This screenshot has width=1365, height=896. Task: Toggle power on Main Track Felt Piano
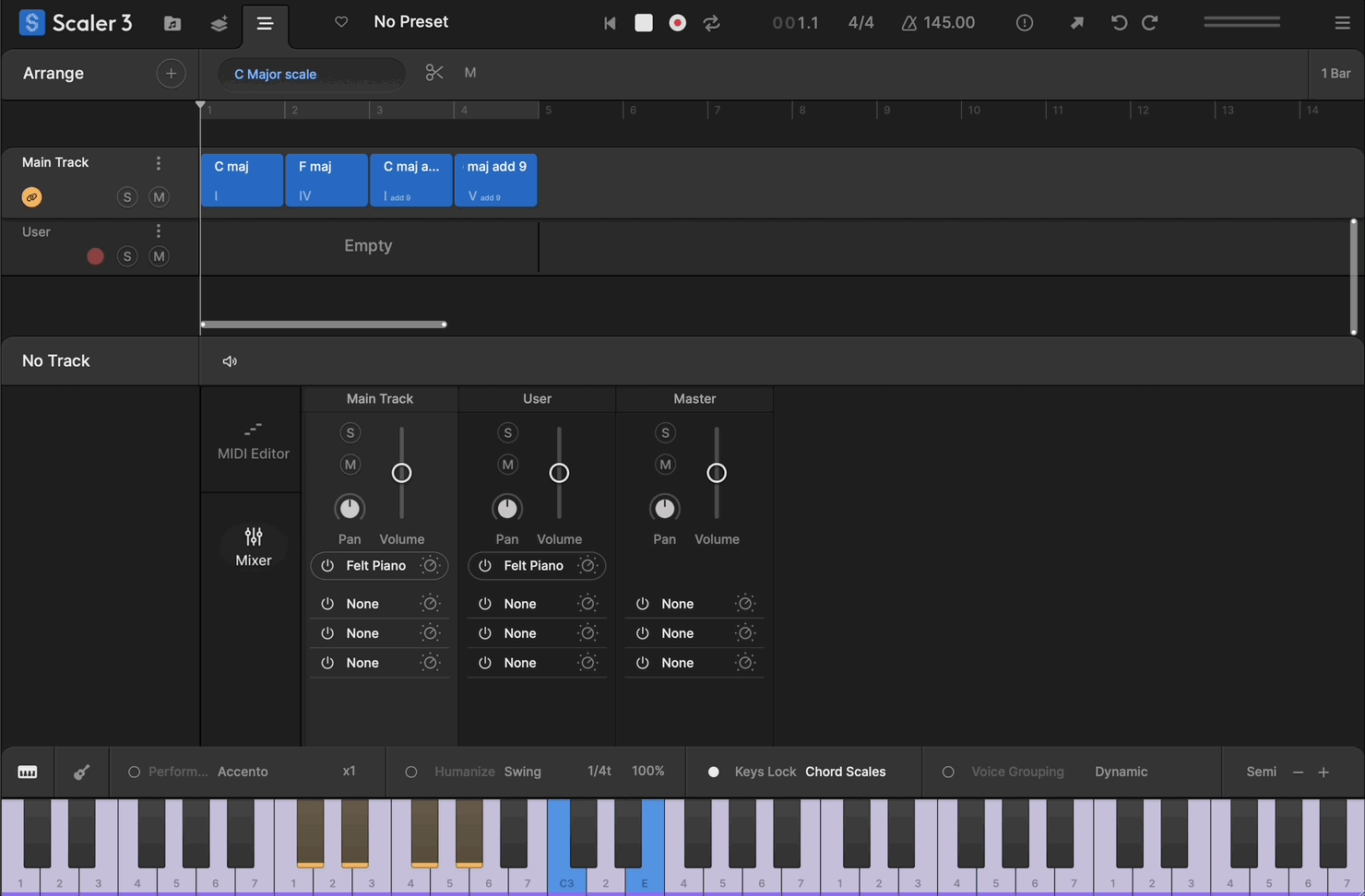[x=327, y=566]
